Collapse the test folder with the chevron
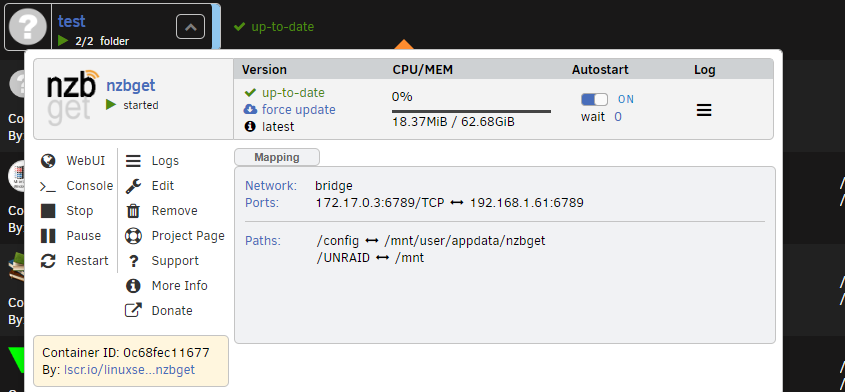 [190, 27]
